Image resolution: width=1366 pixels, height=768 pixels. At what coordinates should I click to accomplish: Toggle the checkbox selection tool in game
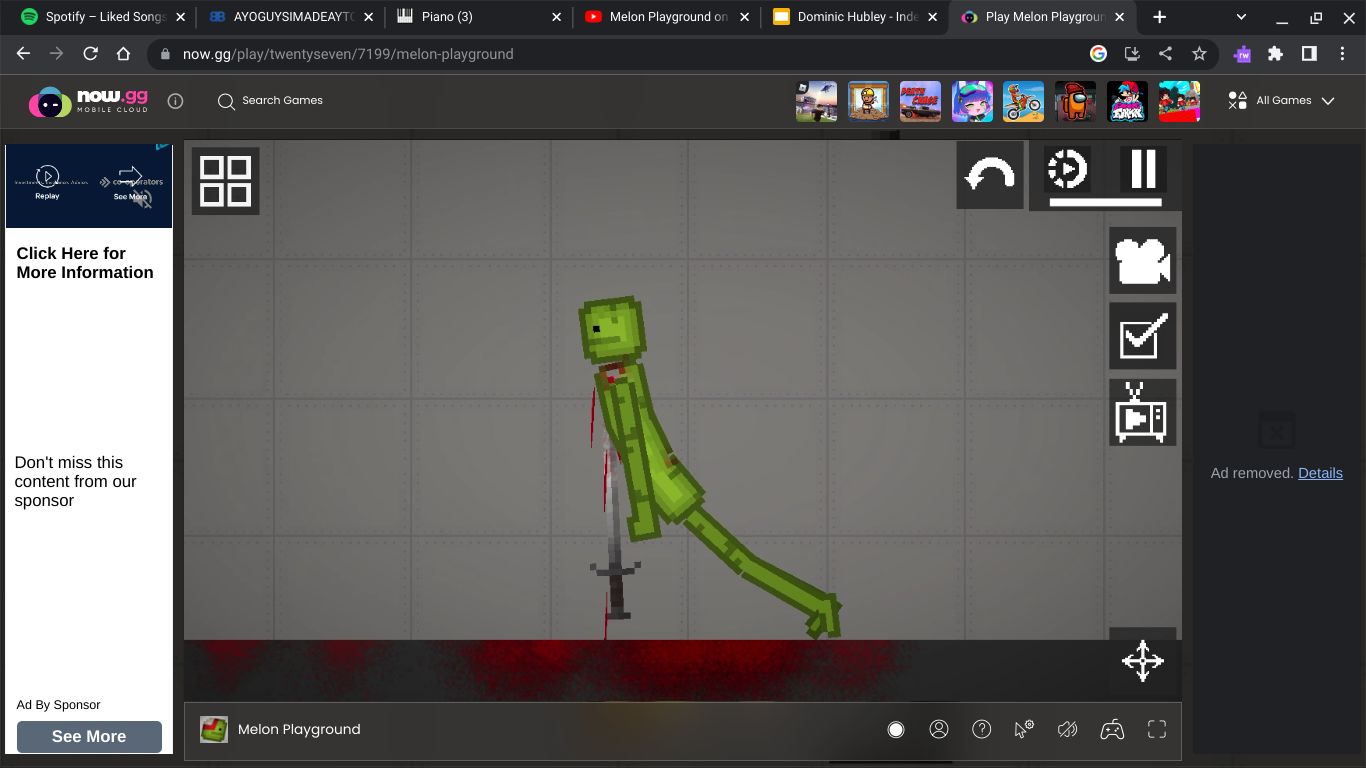coord(1143,336)
